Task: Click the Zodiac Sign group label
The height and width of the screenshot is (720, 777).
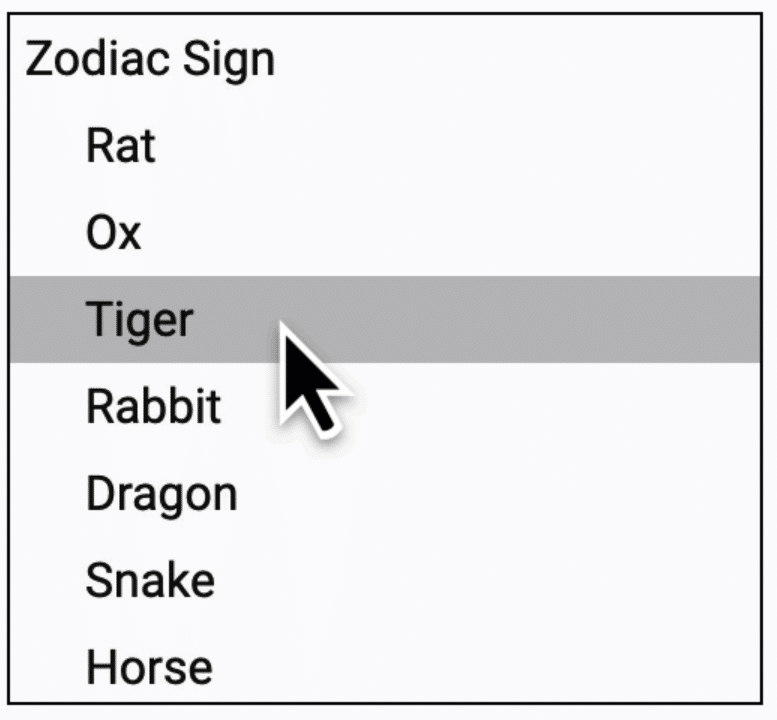Action: click(150, 60)
